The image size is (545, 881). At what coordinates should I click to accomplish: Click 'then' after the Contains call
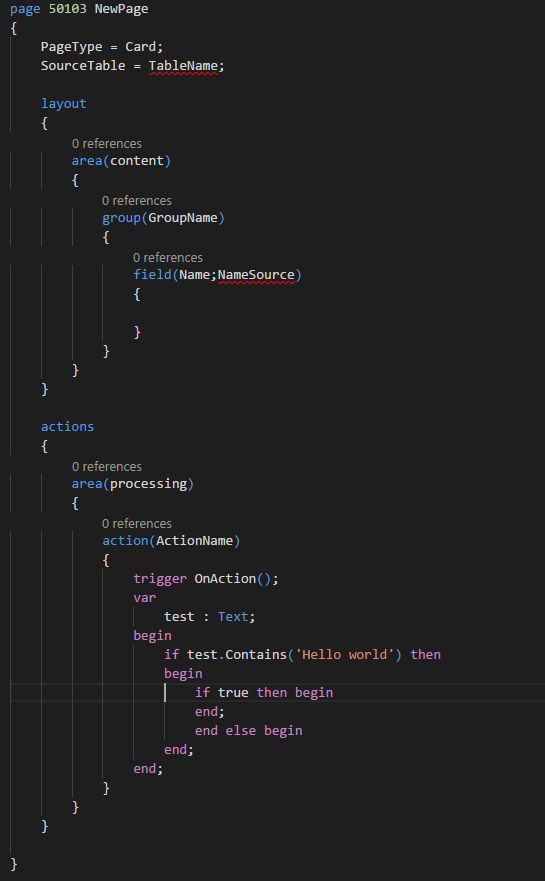(425, 655)
